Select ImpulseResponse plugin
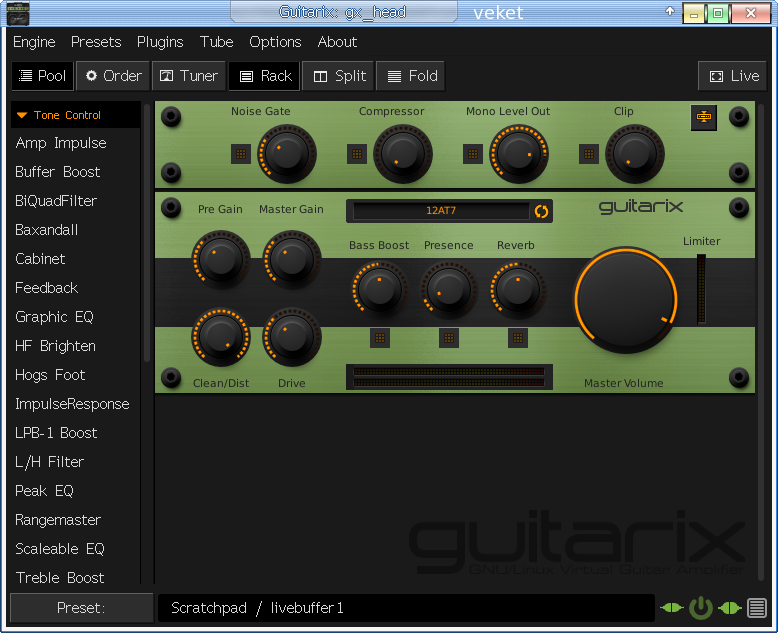The image size is (778, 633). (72, 404)
